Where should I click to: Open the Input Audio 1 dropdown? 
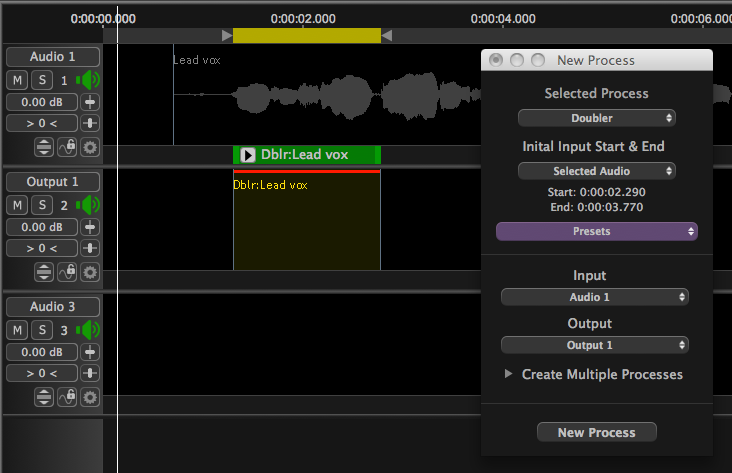click(x=595, y=297)
